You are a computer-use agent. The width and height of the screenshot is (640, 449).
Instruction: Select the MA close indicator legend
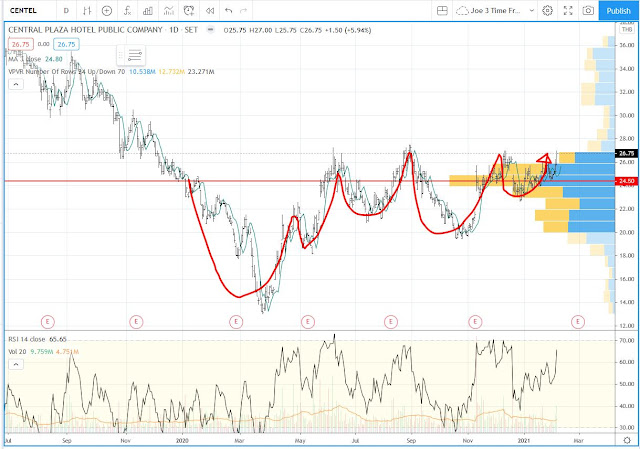[24, 59]
